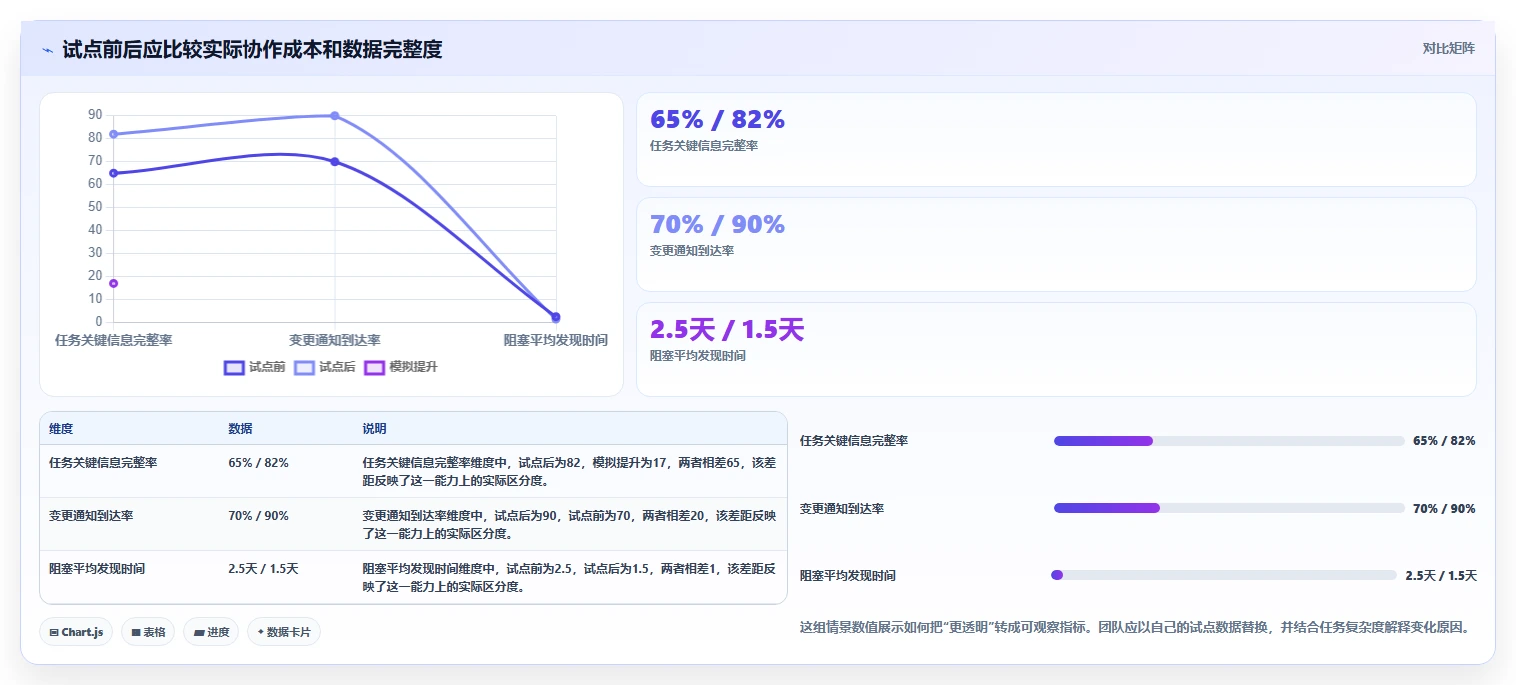Screen dimensions: 1516x685
Task: Click the table row cell 任务关键信息完整率
Action: [103, 463]
